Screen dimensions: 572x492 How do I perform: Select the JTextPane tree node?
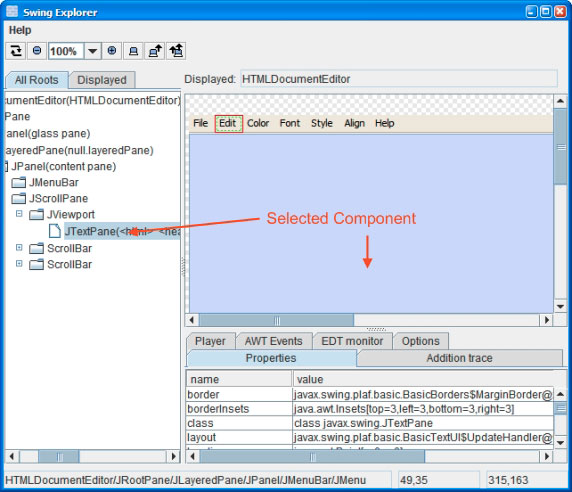pyautogui.click(x=122, y=231)
